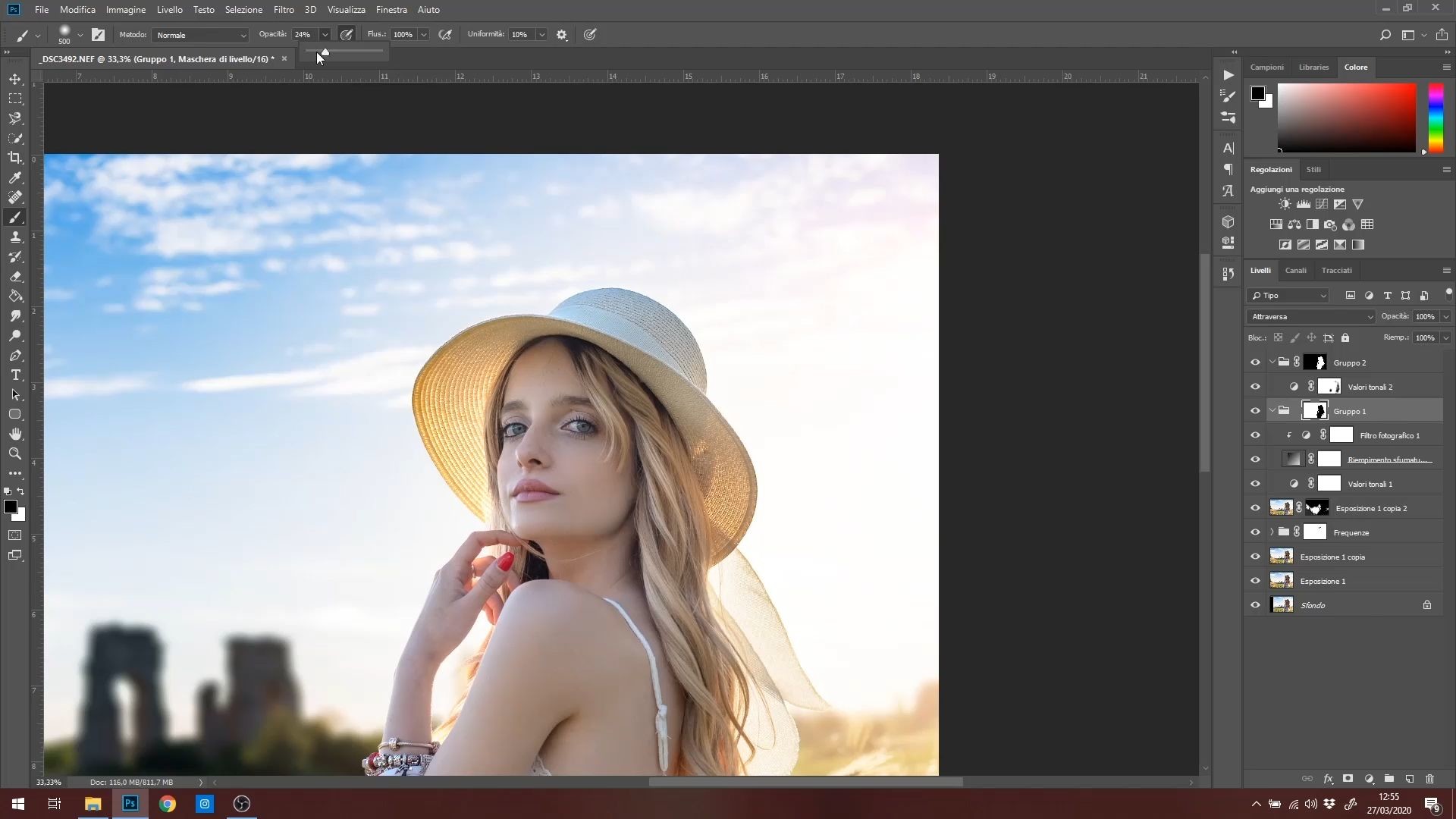Image resolution: width=1456 pixels, height=819 pixels.
Task: Open Chrome from the taskbar
Action: tap(168, 804)
